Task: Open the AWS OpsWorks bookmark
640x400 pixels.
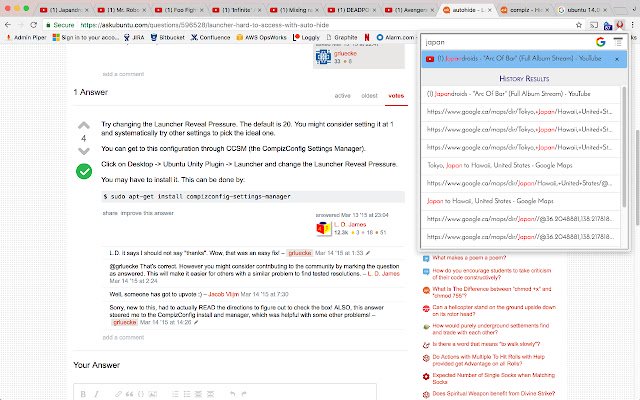Action: click(262, 38)
